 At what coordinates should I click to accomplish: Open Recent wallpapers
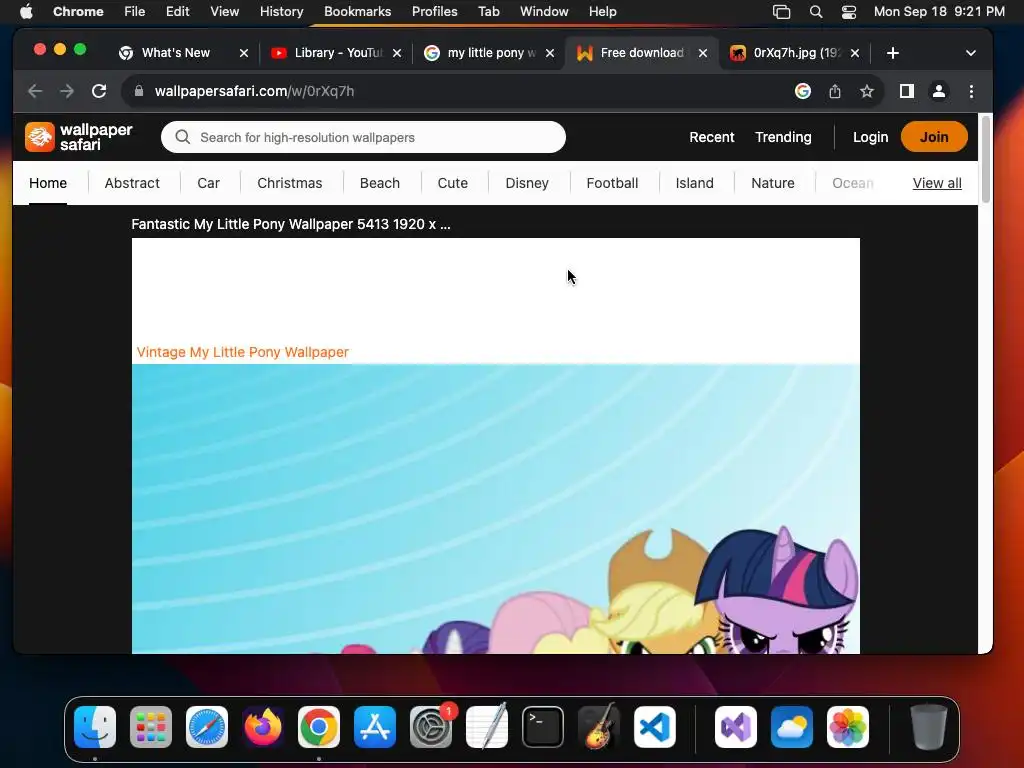tap(712, 137)
